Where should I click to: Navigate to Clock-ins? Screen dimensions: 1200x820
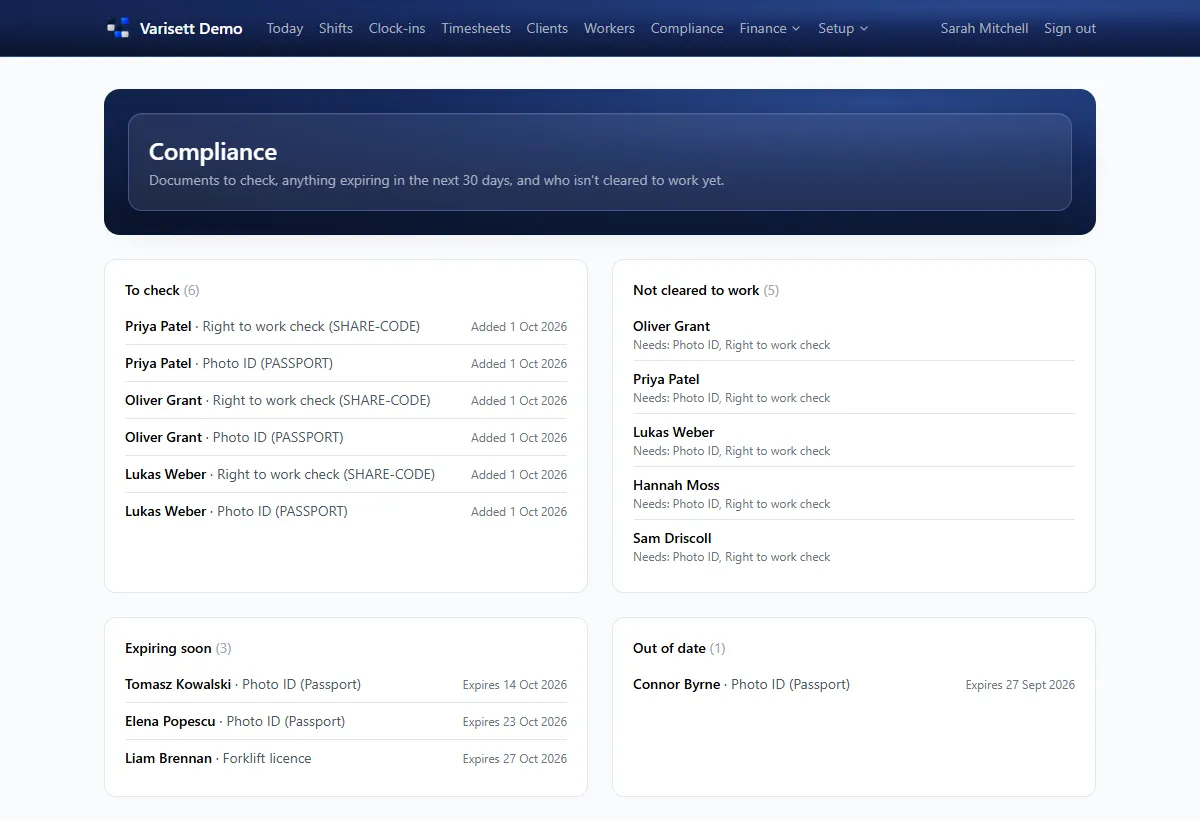coord(397,28)
